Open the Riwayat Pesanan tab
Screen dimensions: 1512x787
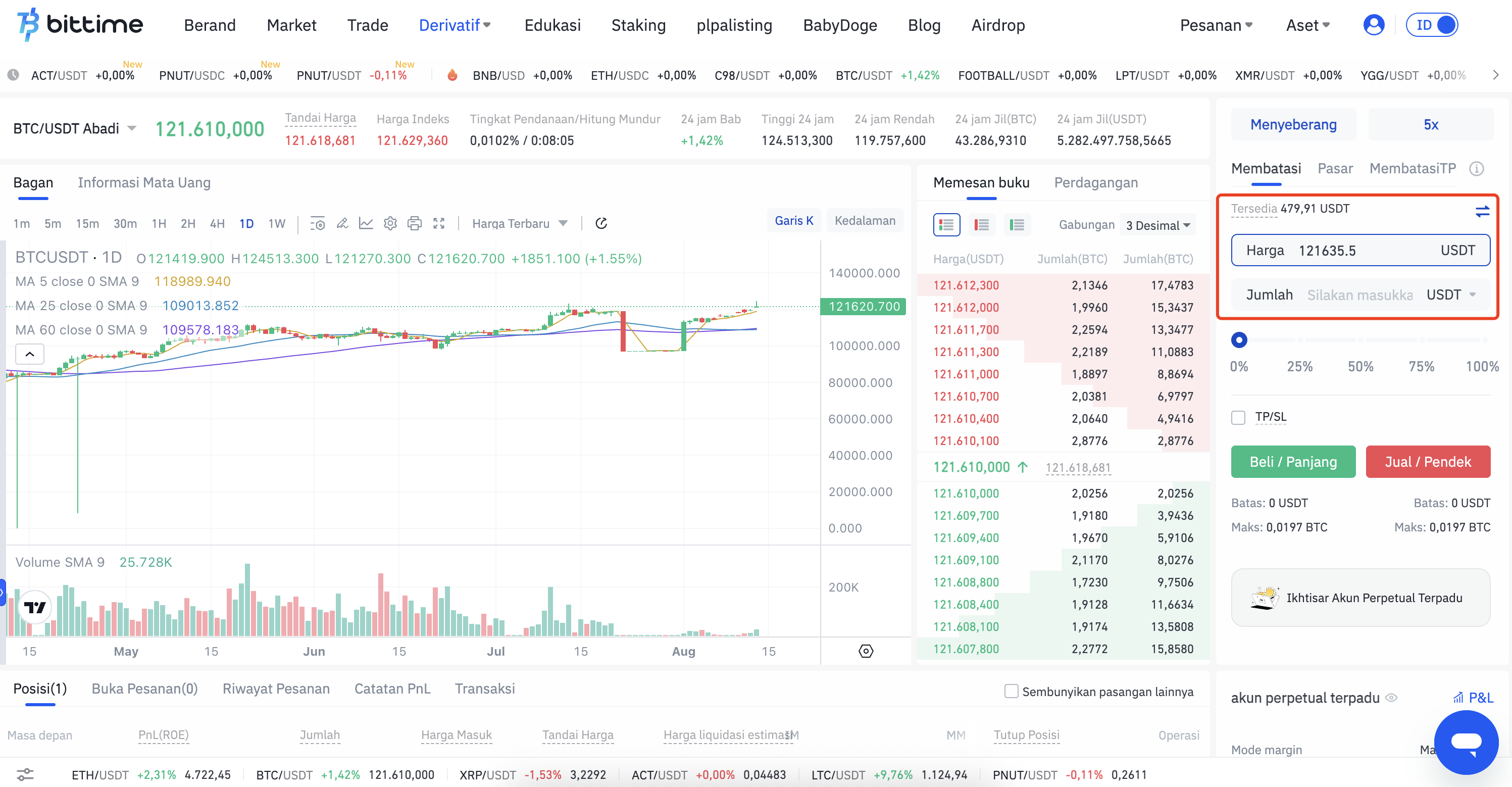(x=276, y=688)
